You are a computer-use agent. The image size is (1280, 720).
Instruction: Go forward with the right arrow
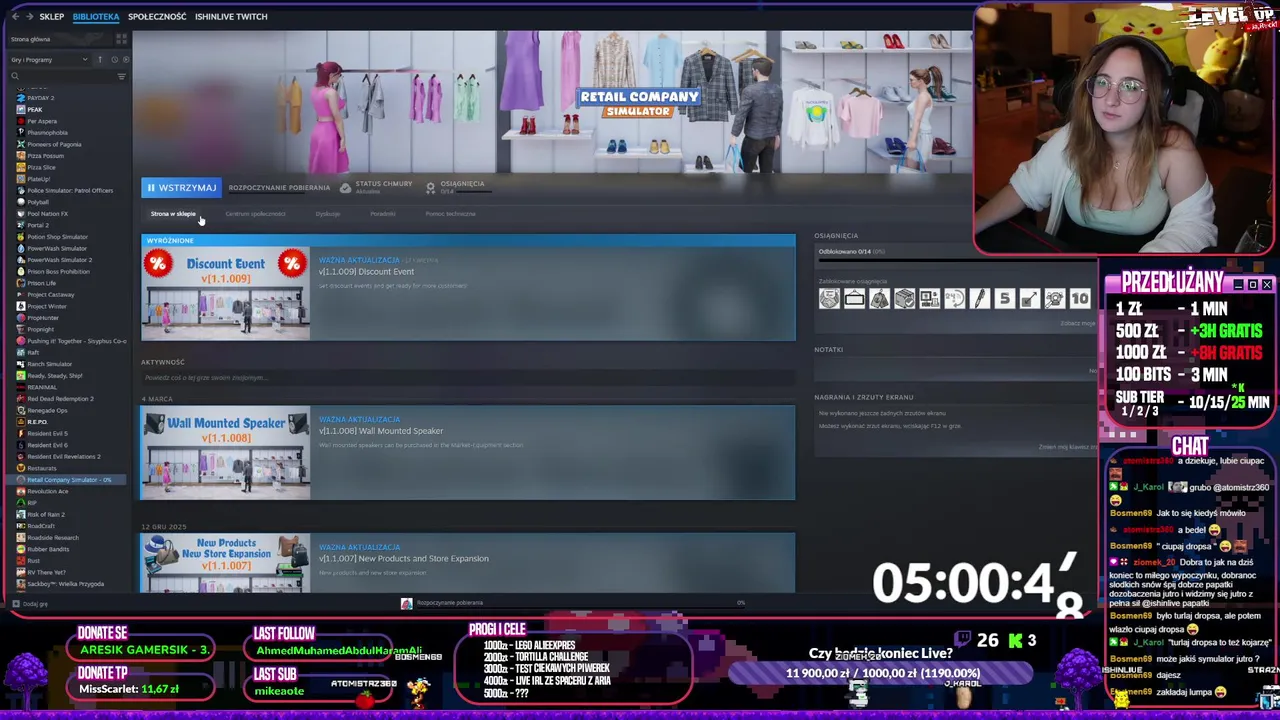(x=28, y=17)
